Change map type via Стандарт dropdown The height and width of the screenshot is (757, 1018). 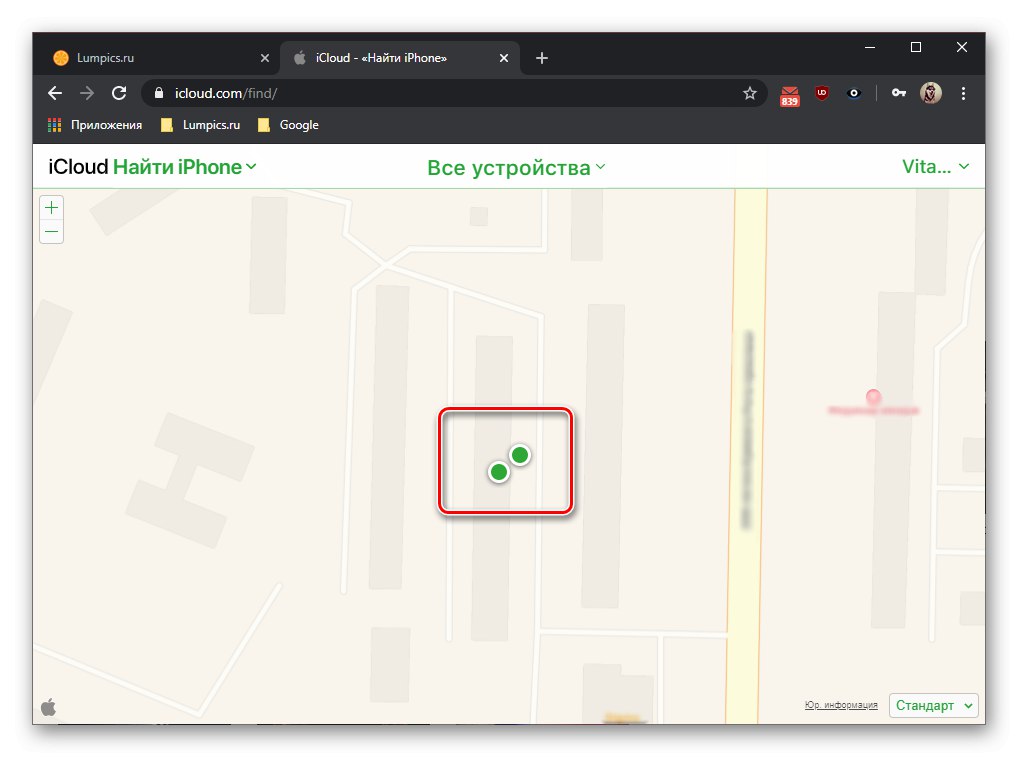(x=934, y=705)
